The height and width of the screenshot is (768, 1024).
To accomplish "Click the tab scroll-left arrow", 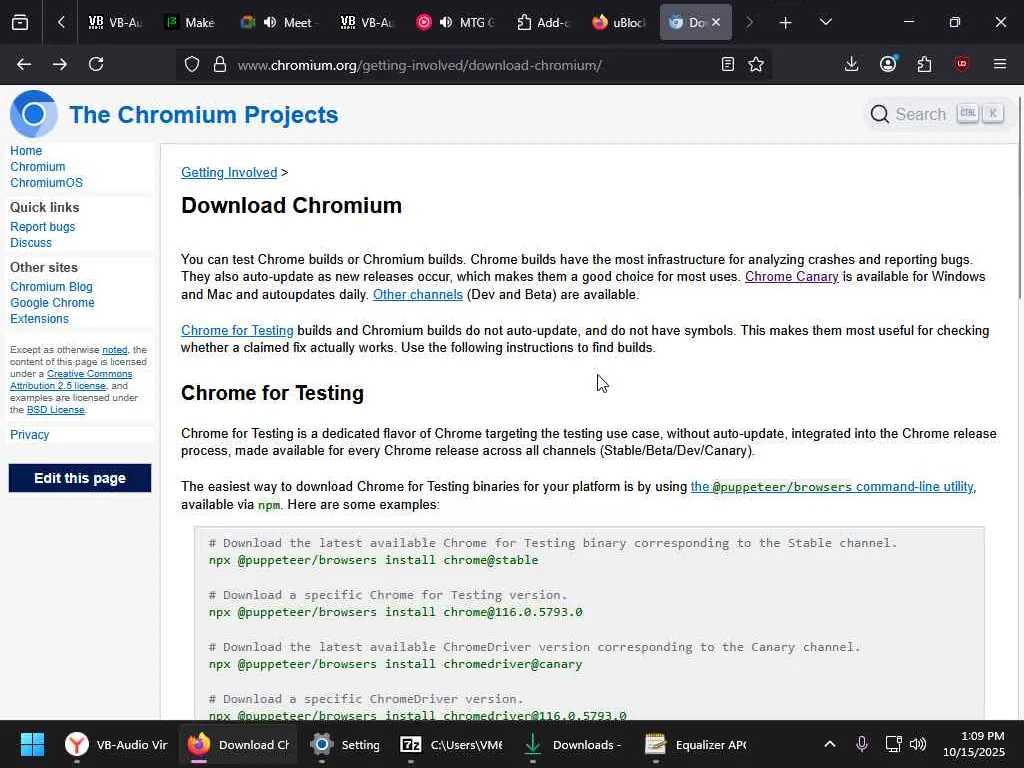I will click(61, 22).
